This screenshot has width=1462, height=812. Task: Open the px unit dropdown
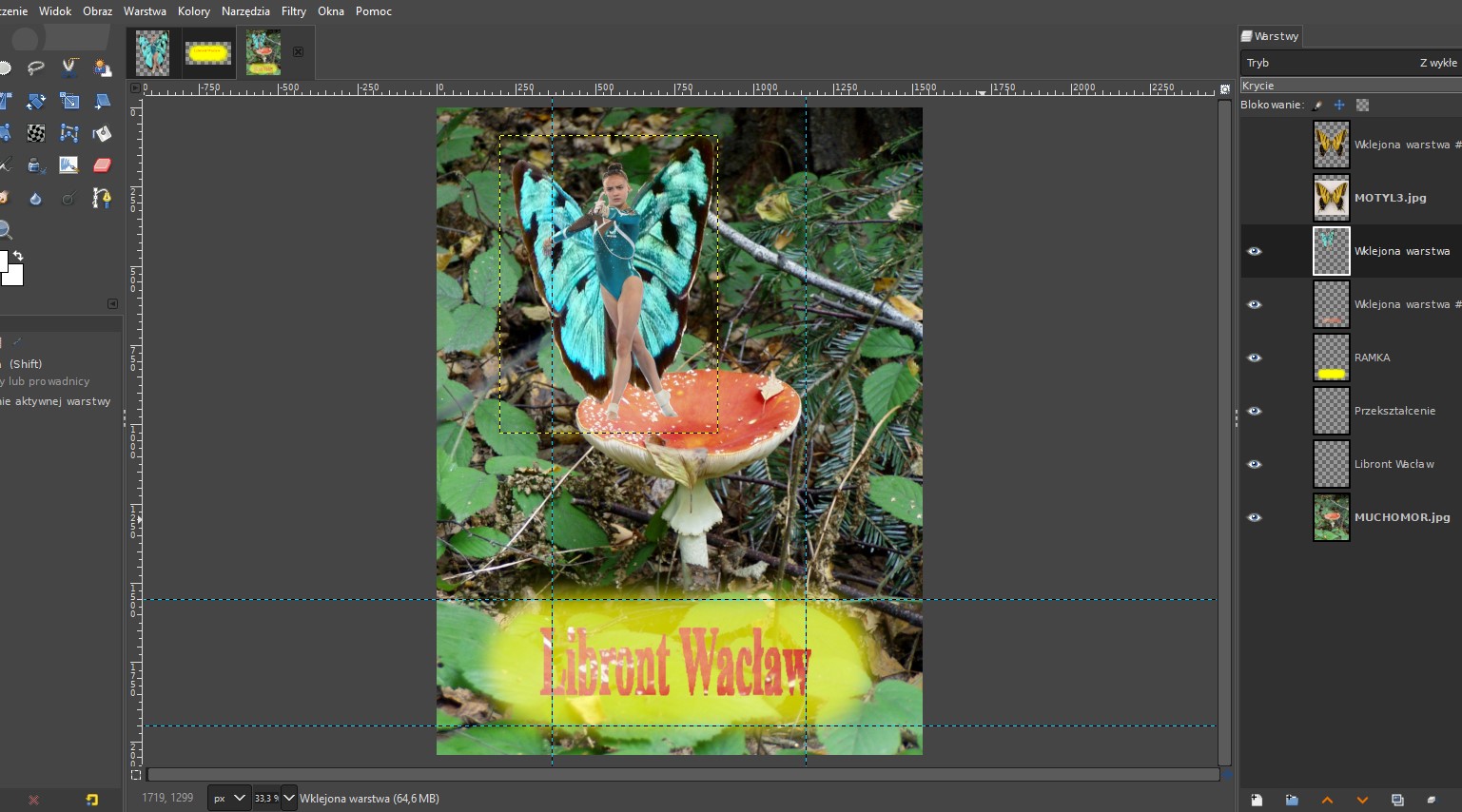pos(228,799)
